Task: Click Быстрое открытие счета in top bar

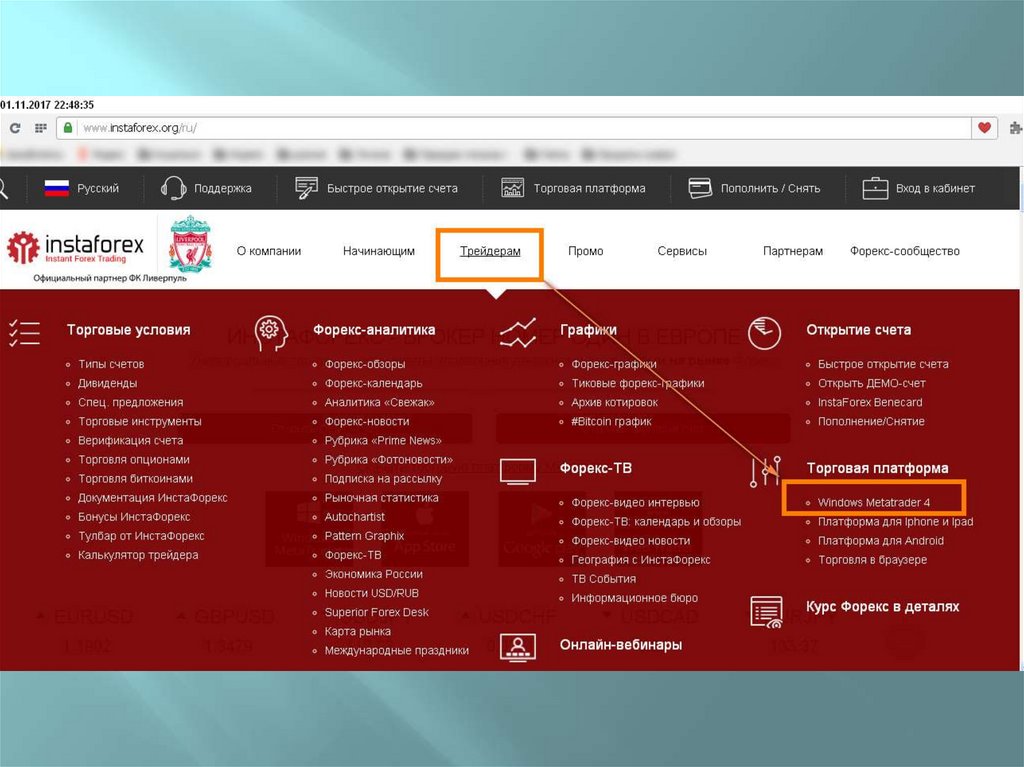Action: click(x=392, y=188)
